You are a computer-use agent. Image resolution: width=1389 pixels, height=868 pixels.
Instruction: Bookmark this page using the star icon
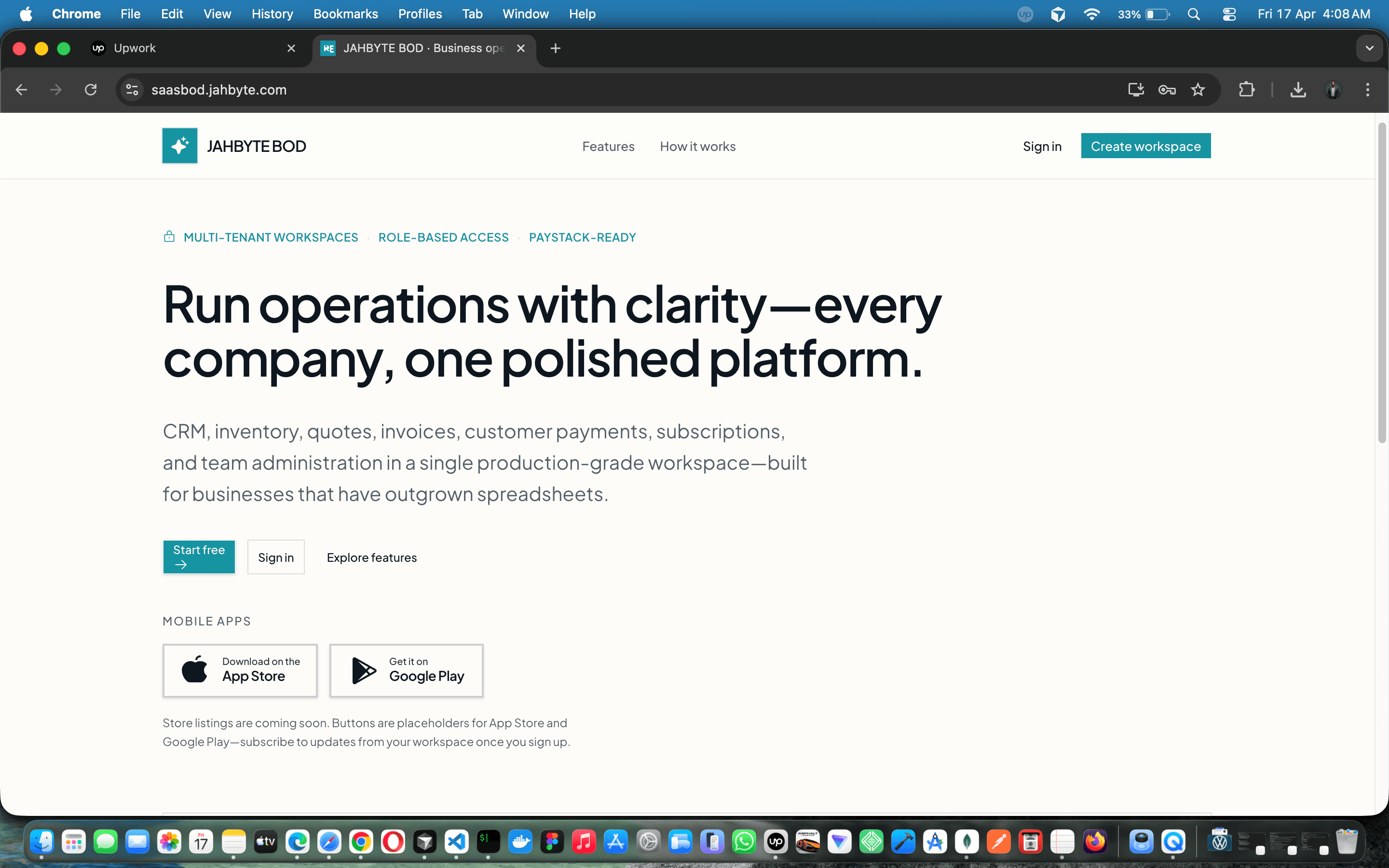pos(1198,90)
